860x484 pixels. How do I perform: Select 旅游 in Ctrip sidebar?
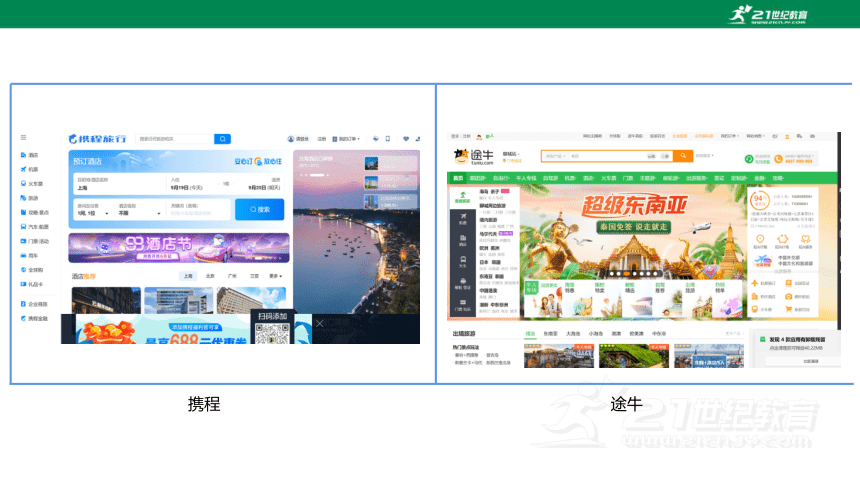coord(30,198)
